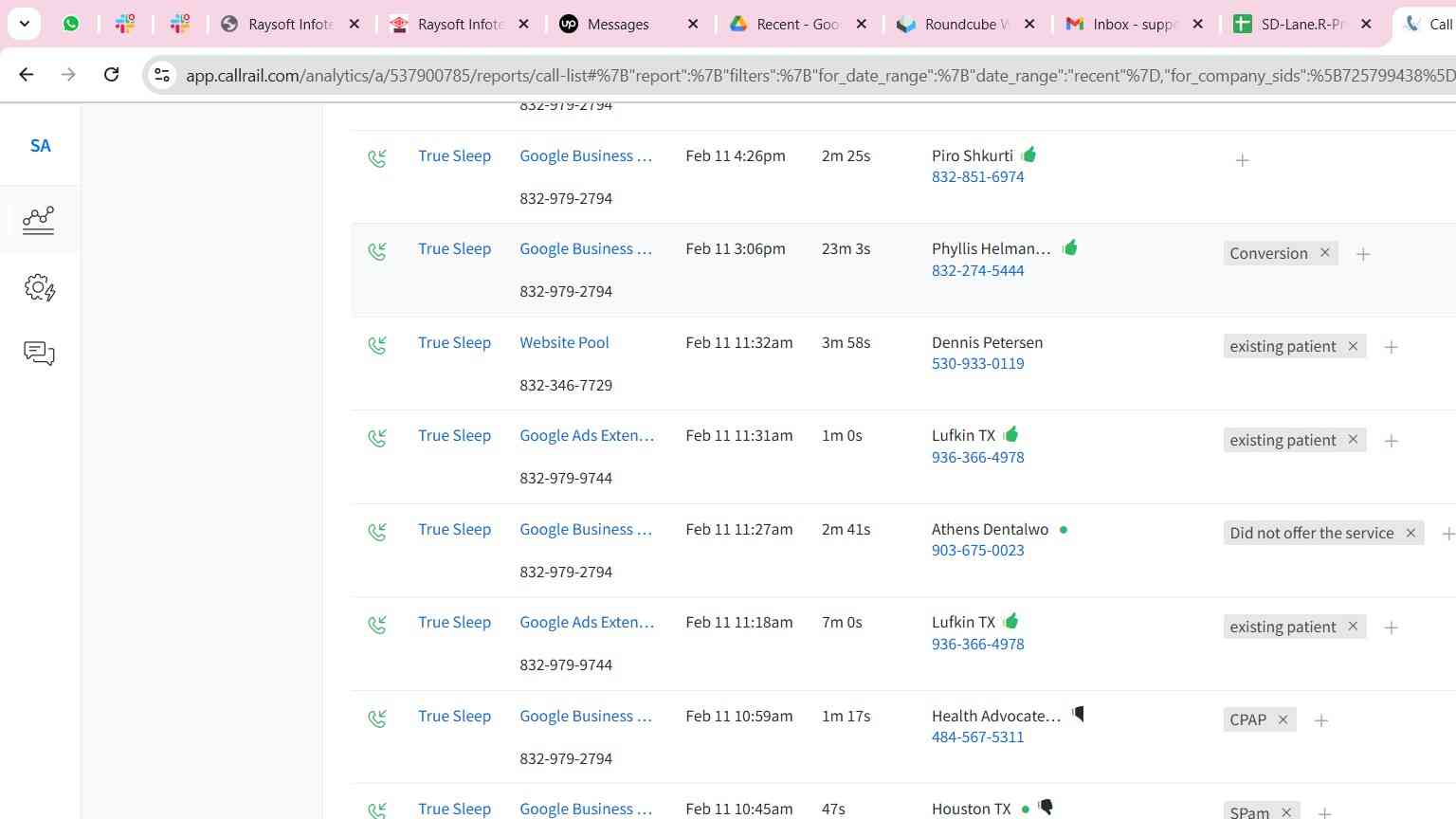Image resolution: width=1456 pixels, height=819 pixels.
Task: Click thumbs-down icon beside Houston TX
Action: (1046, 807)
